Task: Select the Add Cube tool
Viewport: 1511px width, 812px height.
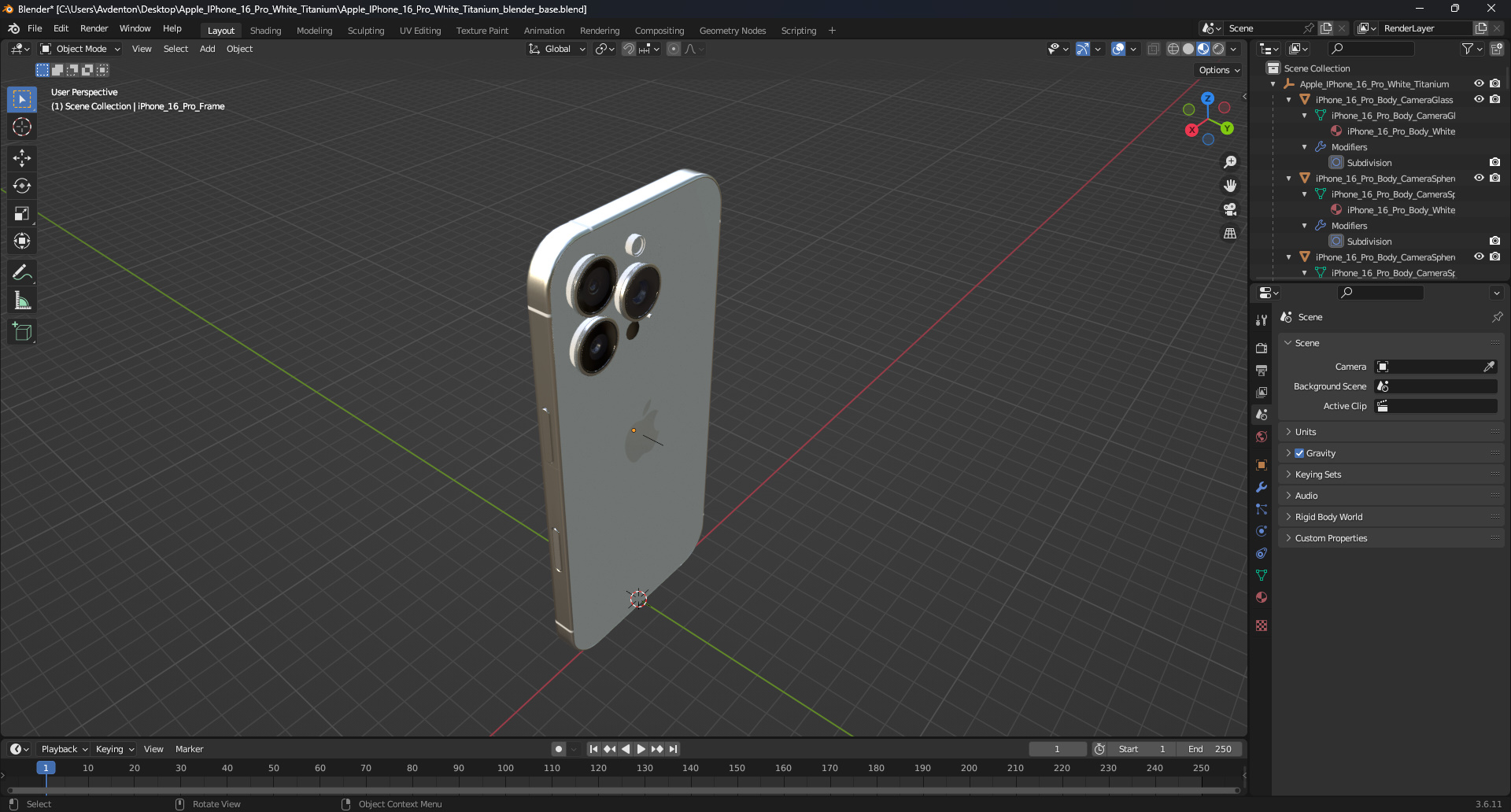Action: (x=22, y=332)
